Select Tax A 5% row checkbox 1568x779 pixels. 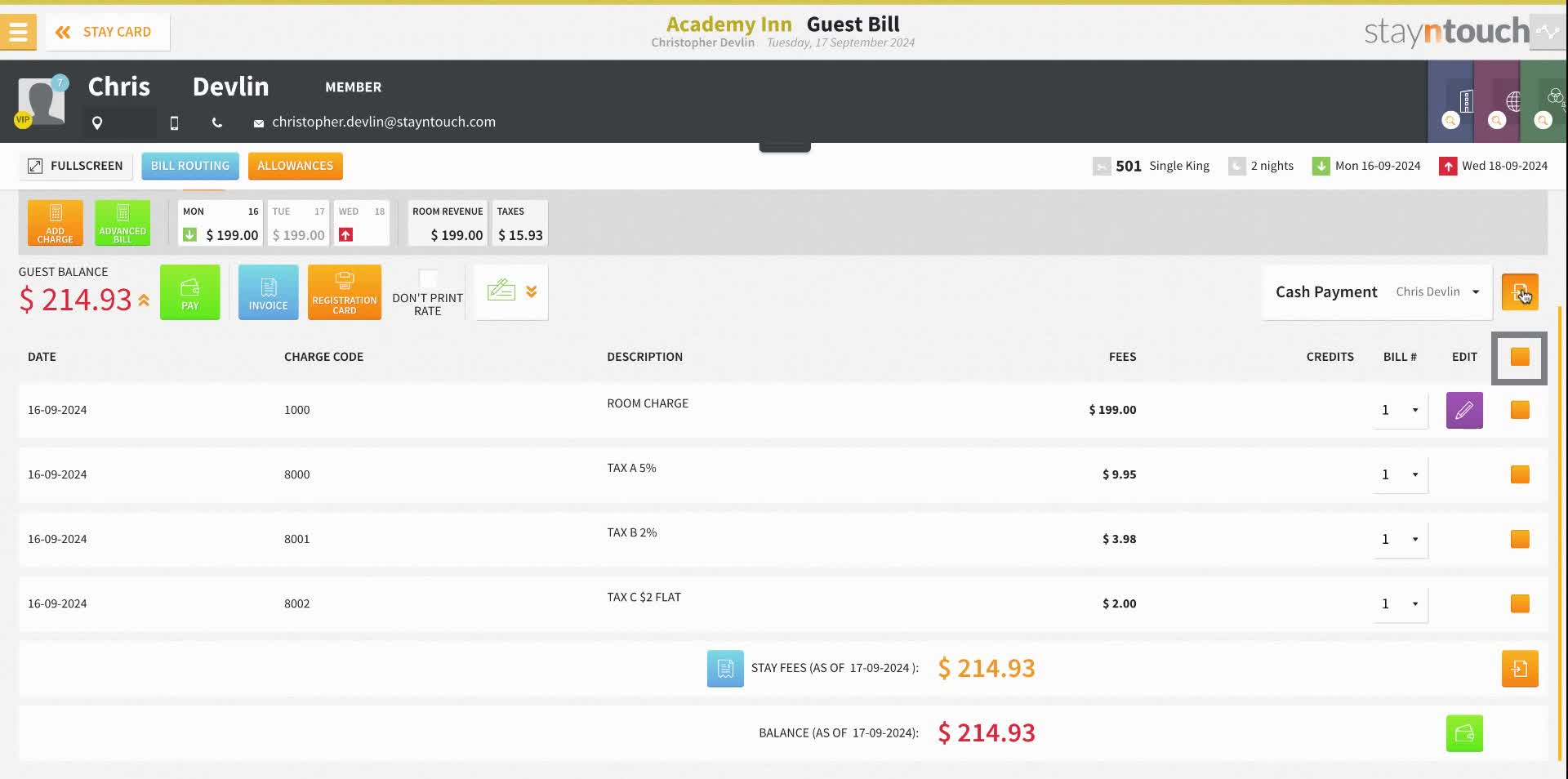pyautogui.click(x=1520, y=474)
